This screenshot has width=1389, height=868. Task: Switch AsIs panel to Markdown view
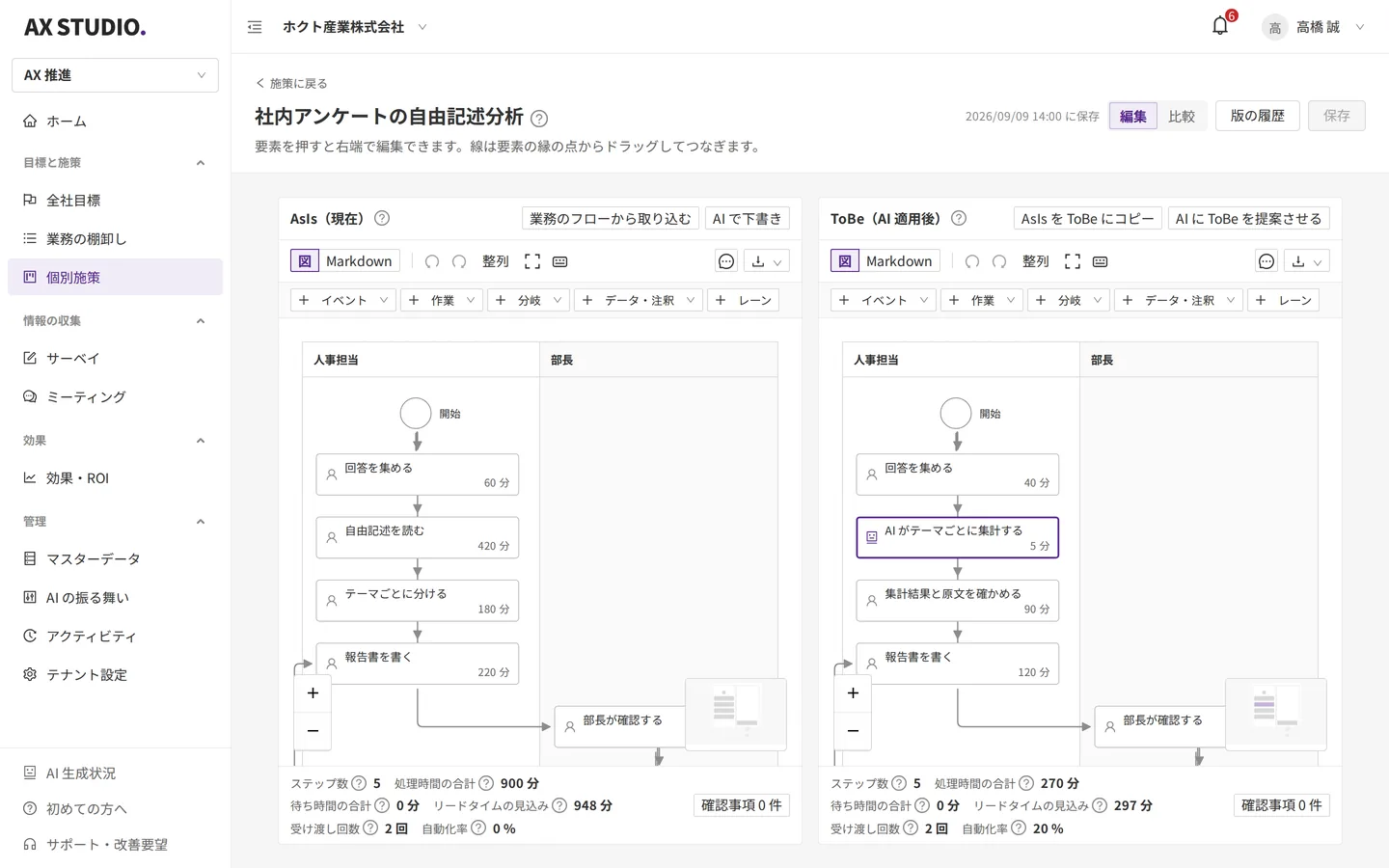point(359,260)
